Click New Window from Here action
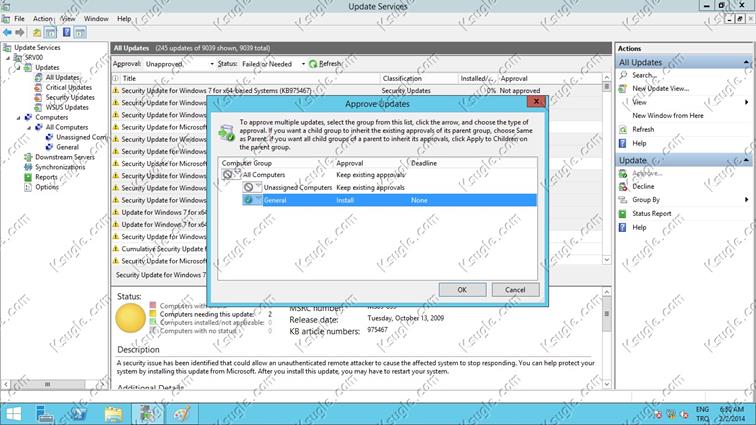The image size is (756, 425). 668,116
